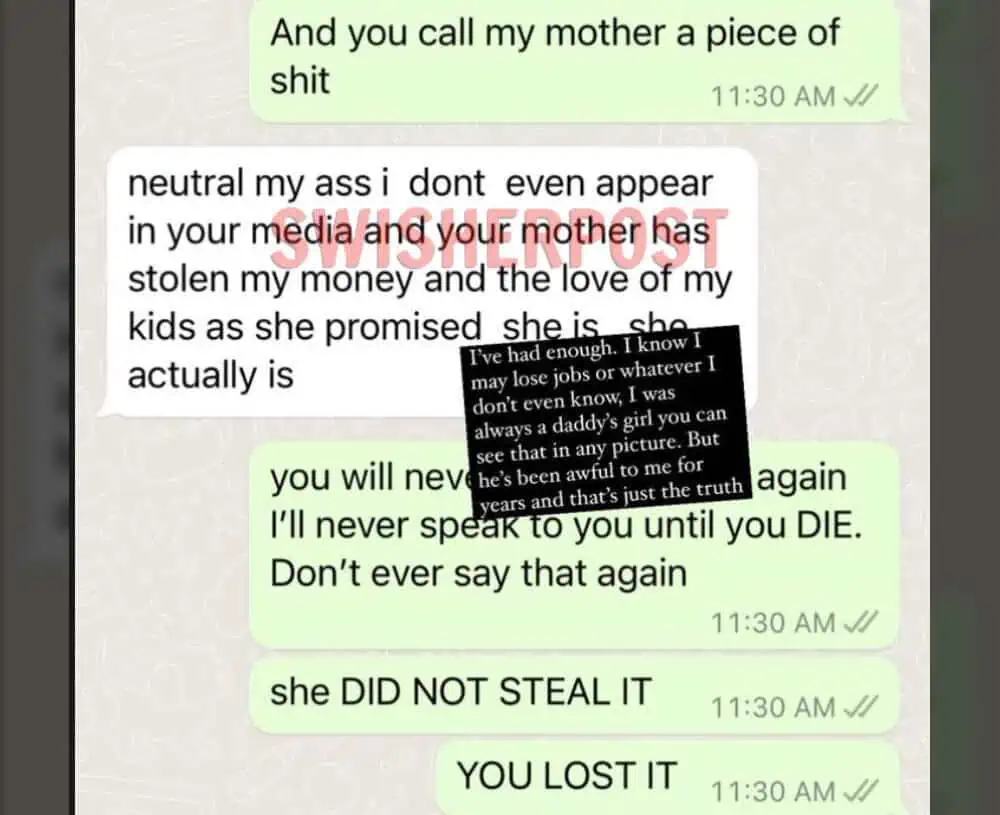Viewport: 1000px width, 815px height.
Task: Click the 'actually is' line in the received message
Action: point(210,375)
